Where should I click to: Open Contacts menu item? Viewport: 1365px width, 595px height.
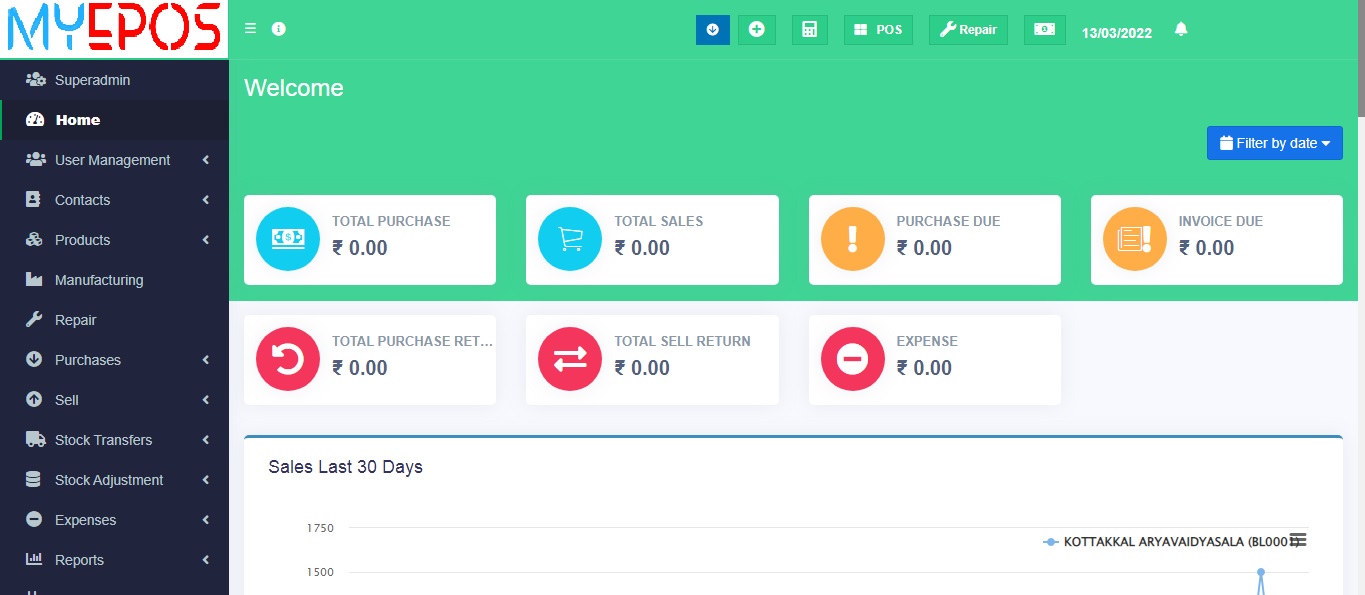tap(114, 200)
